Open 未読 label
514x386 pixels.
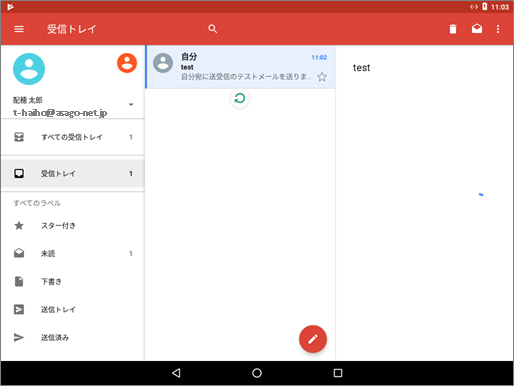pyautogui.click(x=73, y=254)
